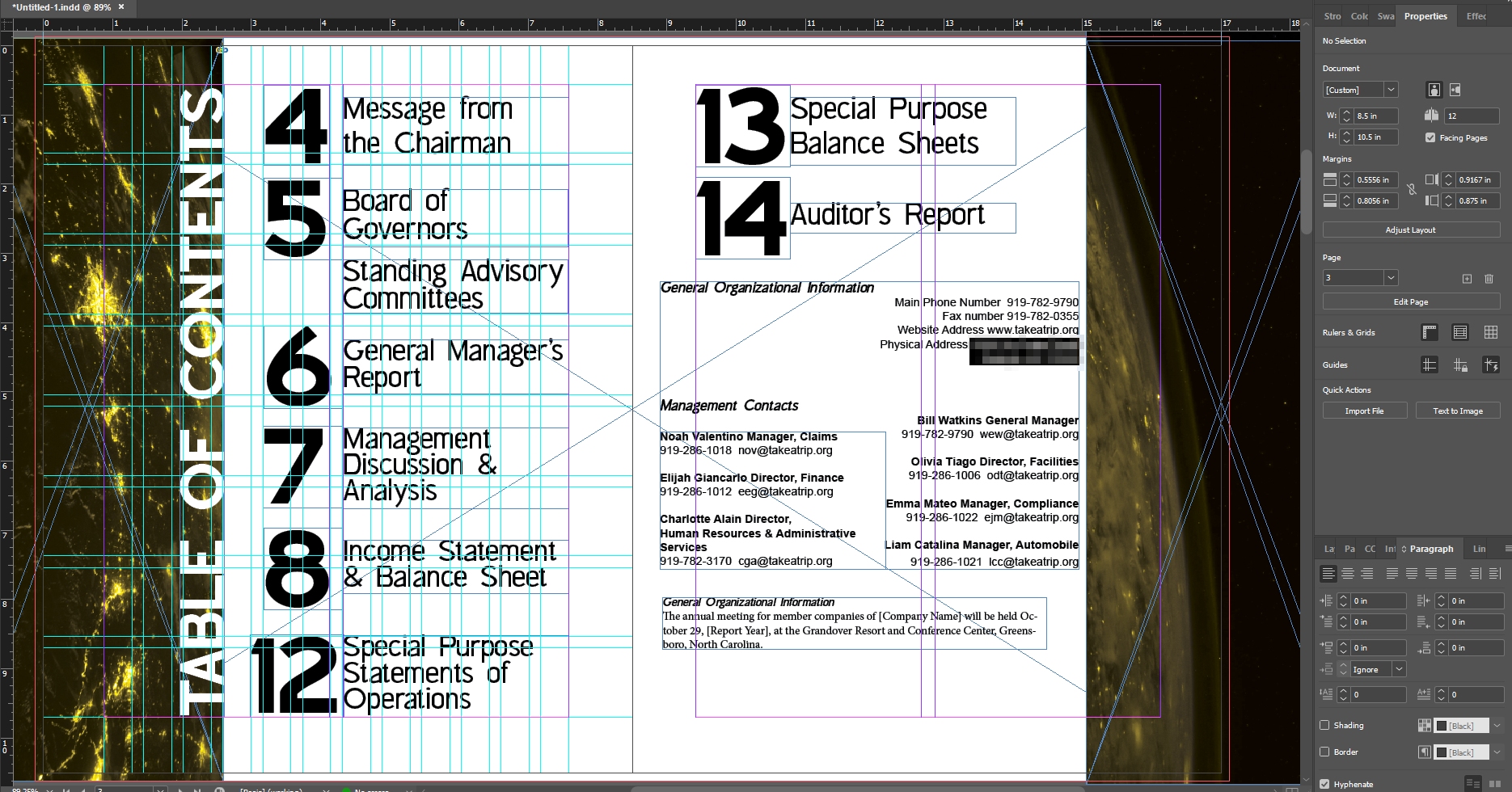The height and width of the screenshot is (792, 1512).
Task: Switch to the Effects panel tab
Action: 1476,16
